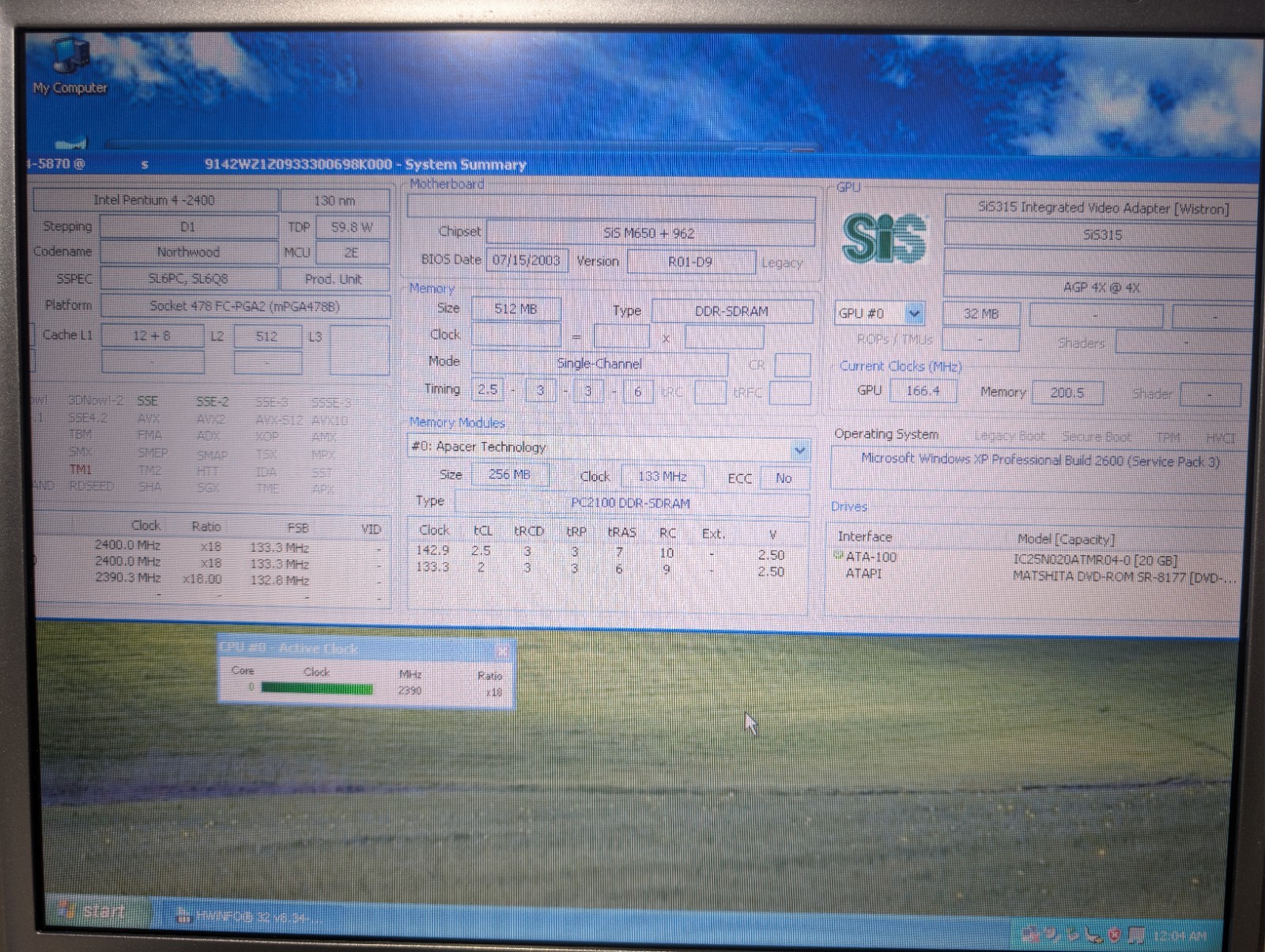Click the 'SiS315 Integrated Video Adapter [Wistron]' field
Viewport: 1265px width, 952px height.
[1102, 208]
